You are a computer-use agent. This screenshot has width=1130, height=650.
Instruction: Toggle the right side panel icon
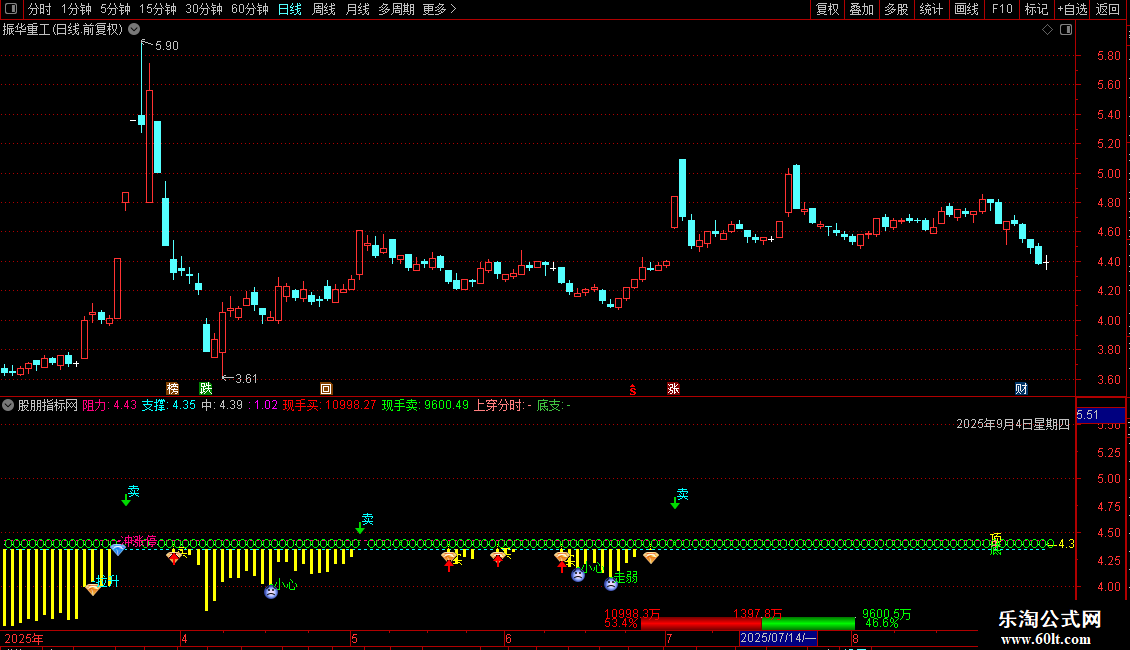[x=1066, y=30]
